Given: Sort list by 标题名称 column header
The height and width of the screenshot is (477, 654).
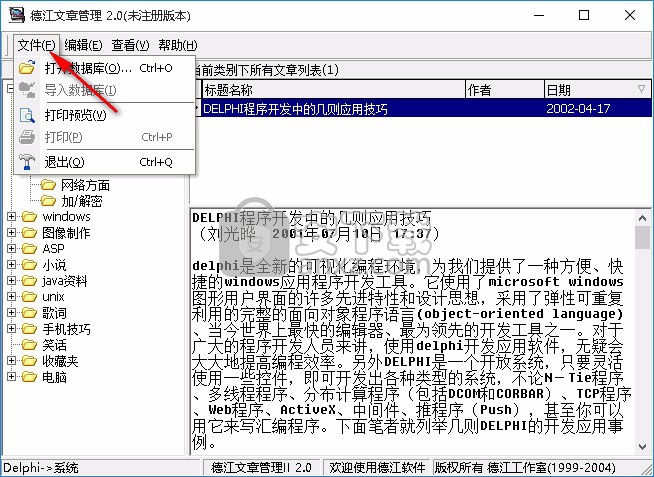Looking at the screenshot, I should pyautogui.click(x=334, y=90).
